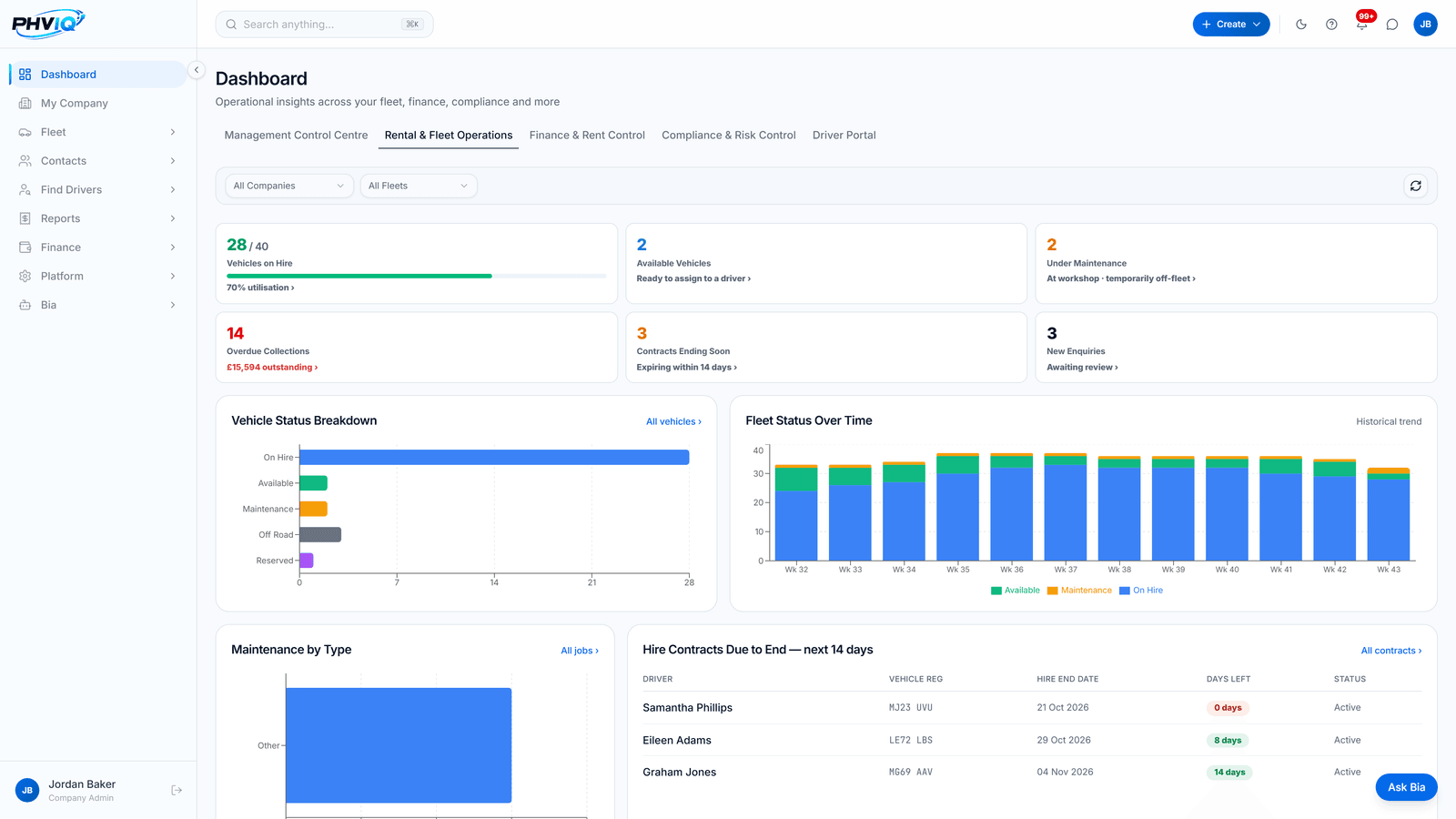Expand the Fleet menu chevron

173,132
